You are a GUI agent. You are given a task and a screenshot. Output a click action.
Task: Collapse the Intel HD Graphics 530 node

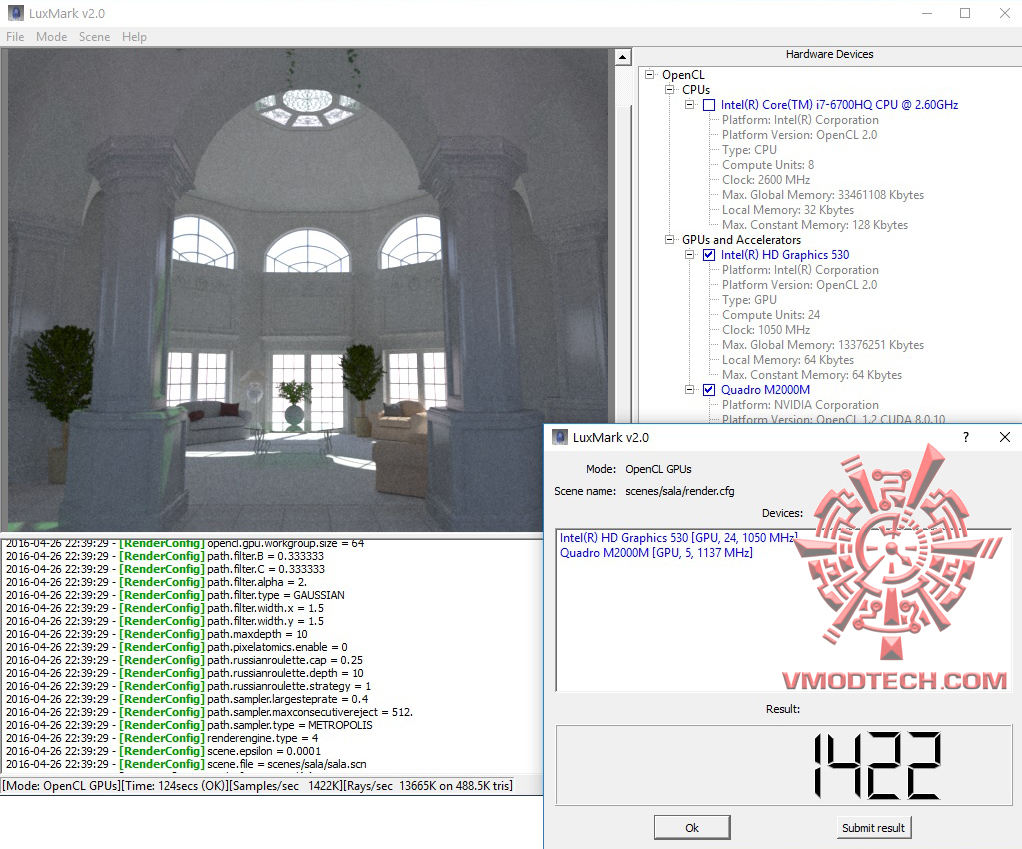[690, 254]
